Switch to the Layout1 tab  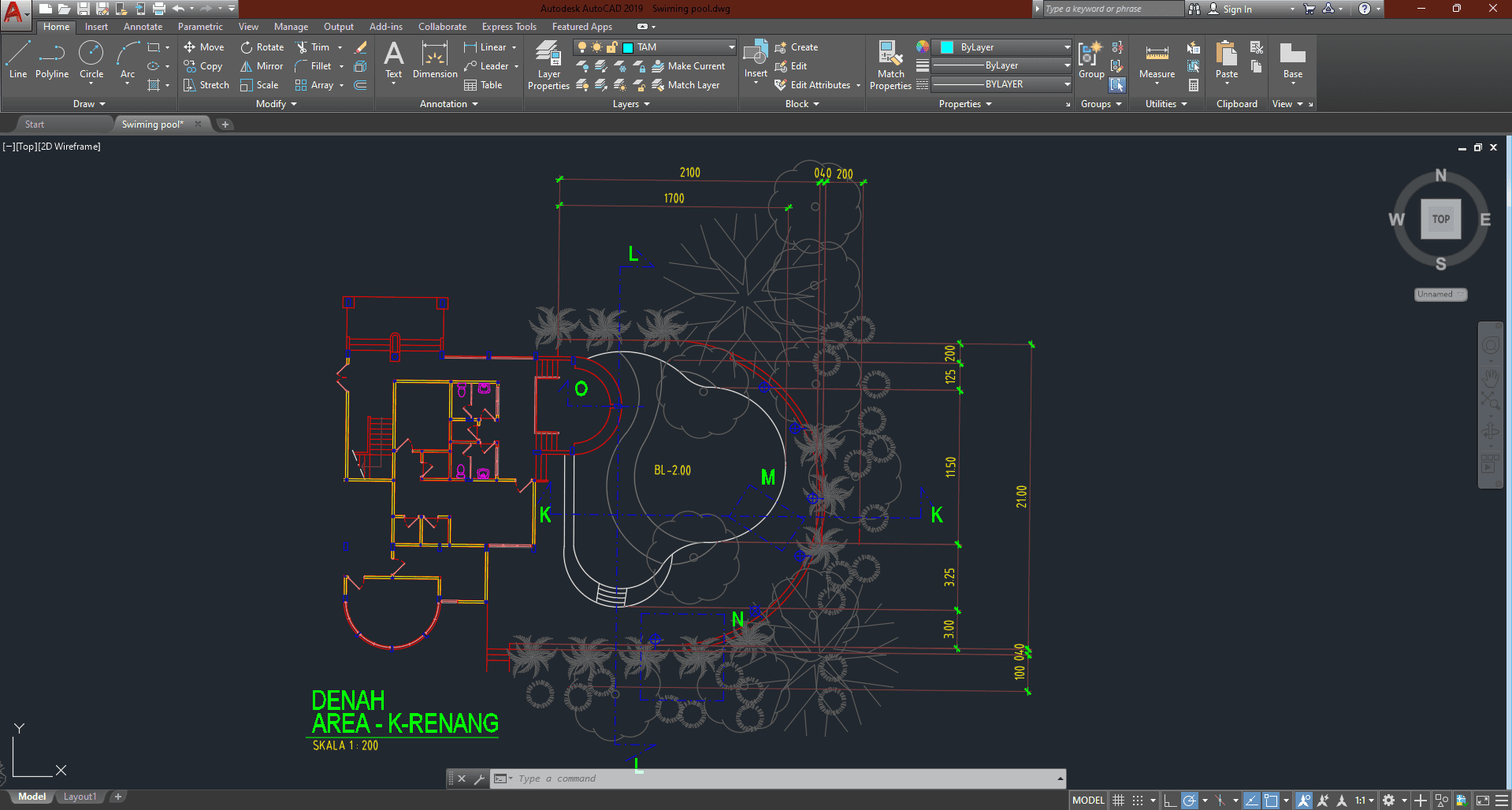click(x=80, y=797)
